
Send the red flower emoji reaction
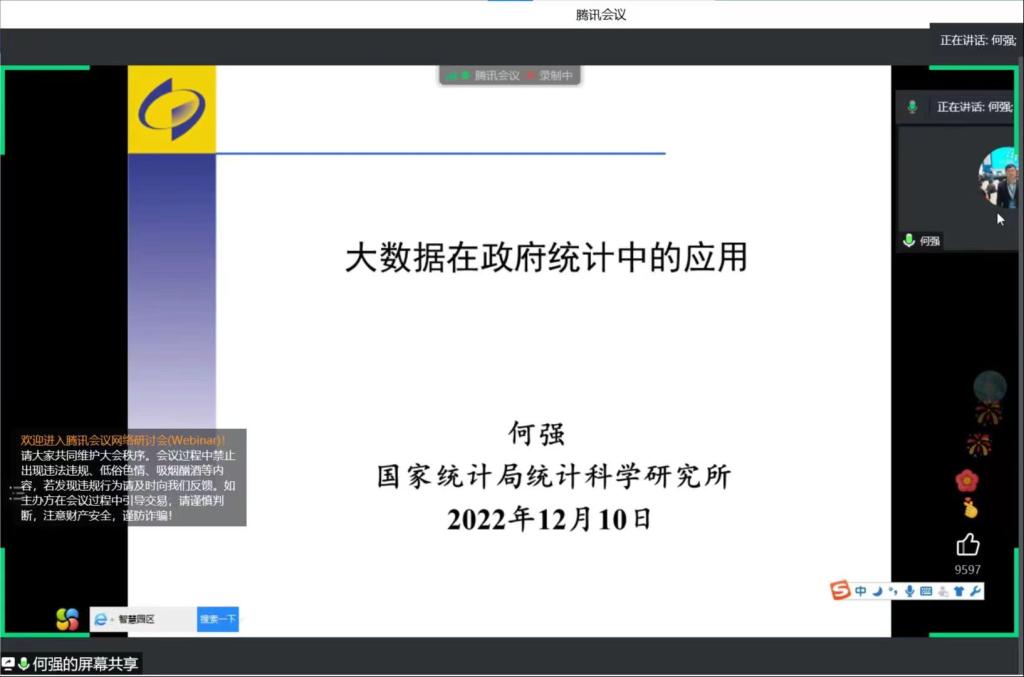point(966,480)
